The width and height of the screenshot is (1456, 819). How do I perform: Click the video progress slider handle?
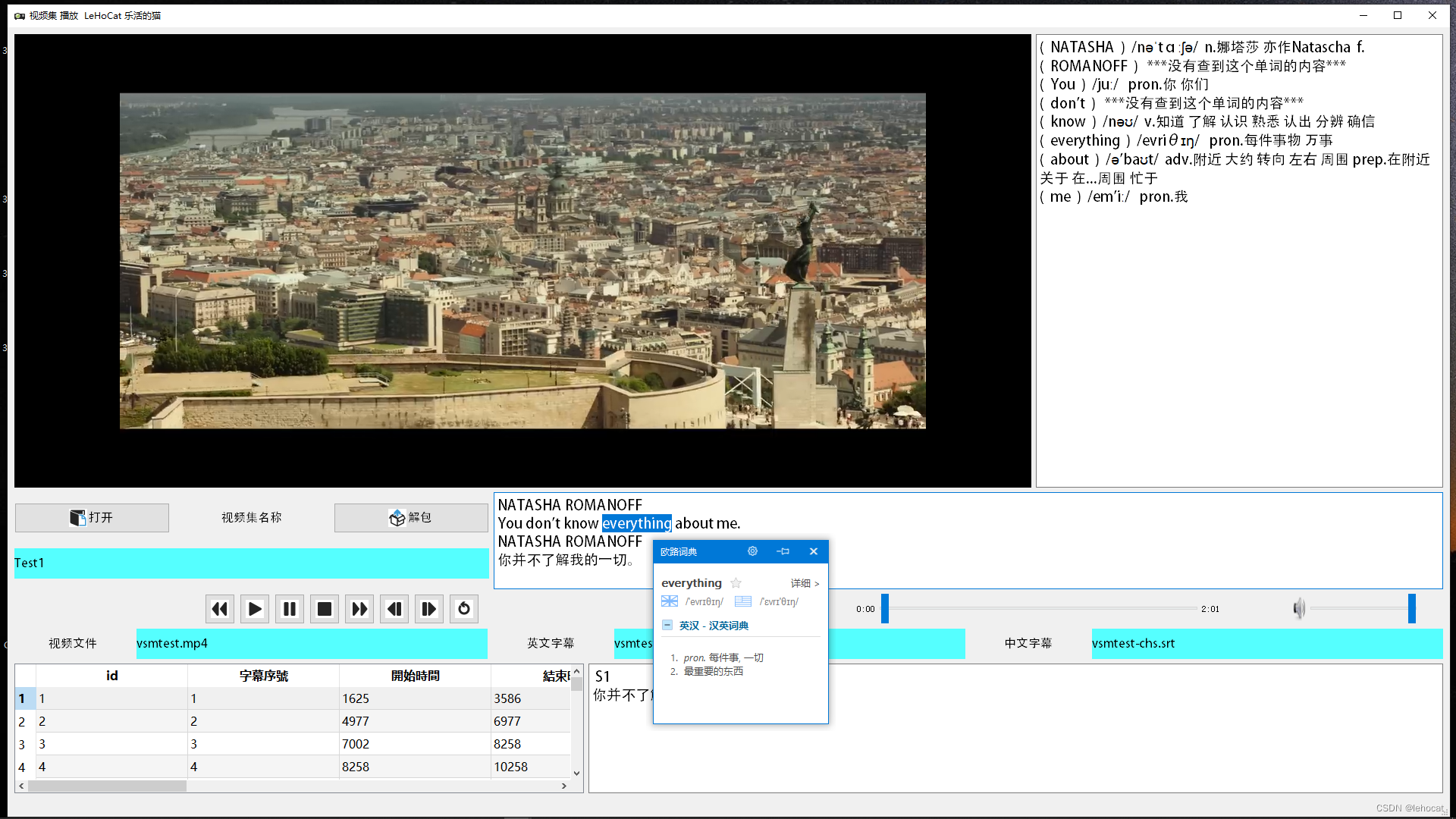(884, 609)
